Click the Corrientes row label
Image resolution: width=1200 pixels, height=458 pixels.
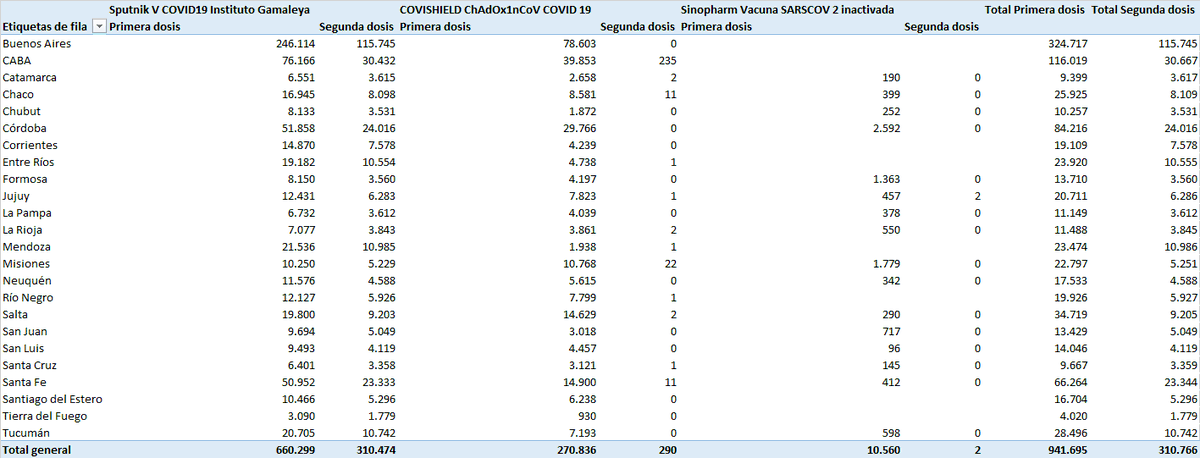pos(29,146)
